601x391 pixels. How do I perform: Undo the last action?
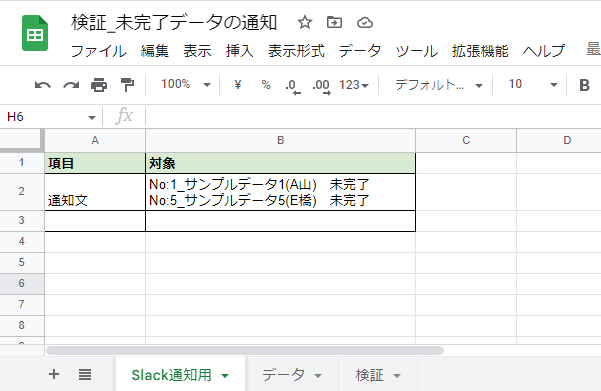pos(43,85)
